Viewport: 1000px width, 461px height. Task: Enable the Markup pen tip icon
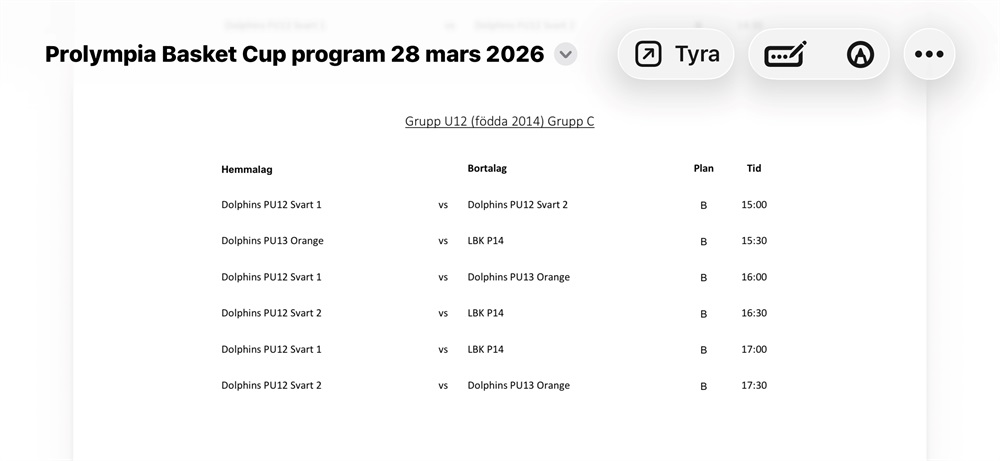click(860, 54)
